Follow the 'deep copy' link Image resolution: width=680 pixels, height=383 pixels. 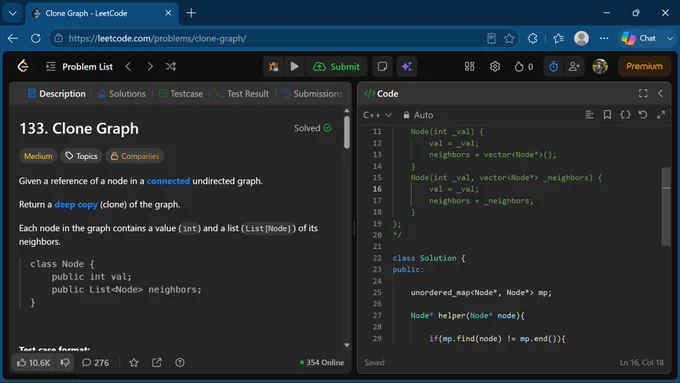coord(76,204)
